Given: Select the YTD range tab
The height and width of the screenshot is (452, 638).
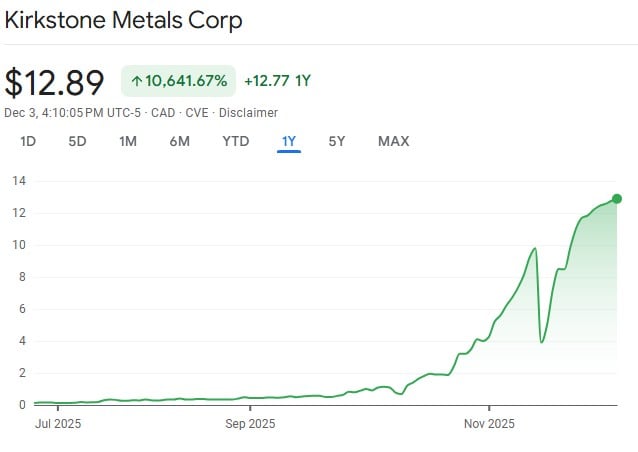Looking at the screenshot, I should [235, 141].
